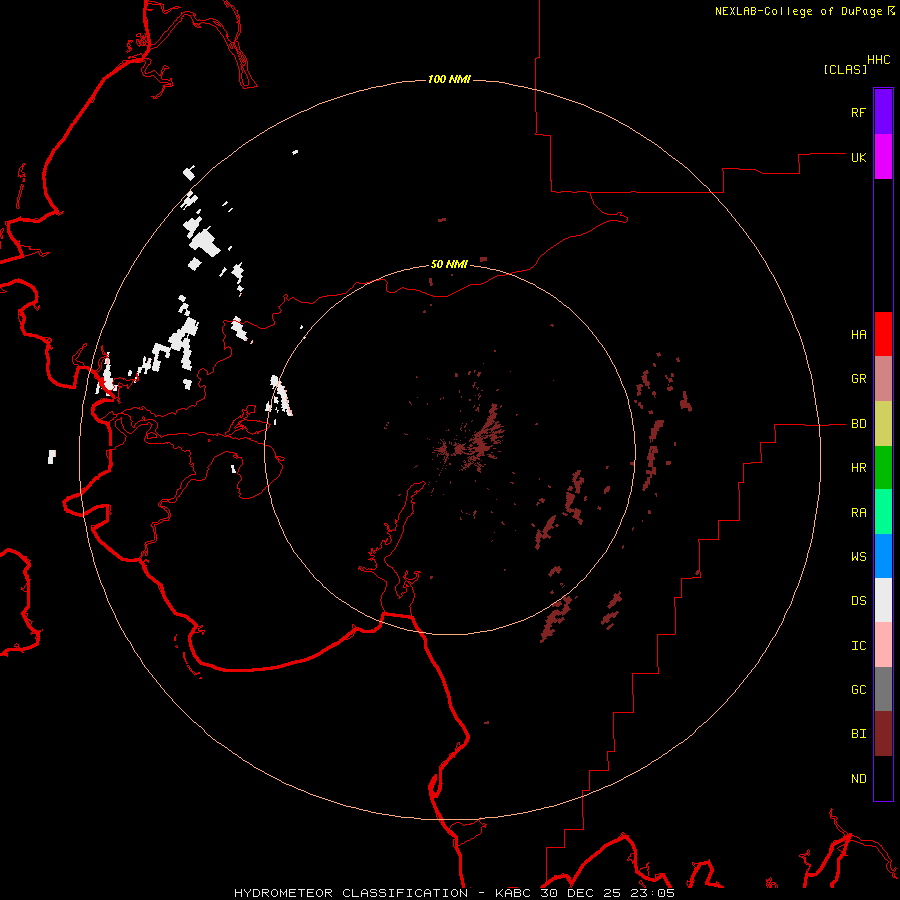Click the BD legend label
The image size is (900, 900).
point(859,424)
